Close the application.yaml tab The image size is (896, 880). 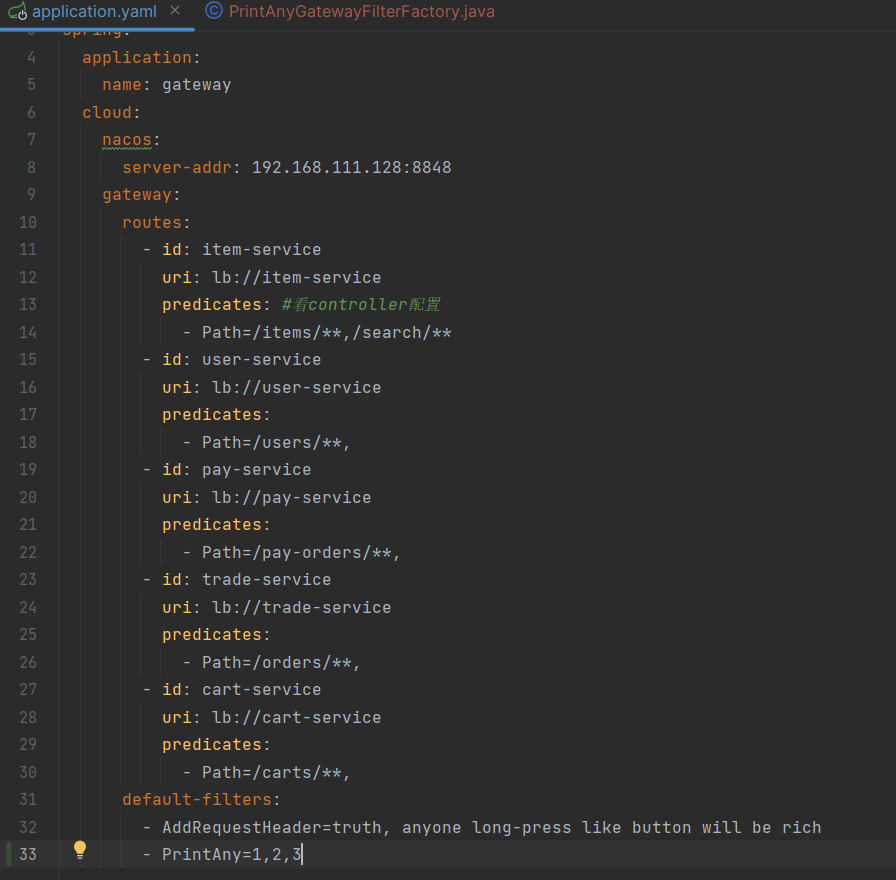pyautogui.click(x=175, y=11)
